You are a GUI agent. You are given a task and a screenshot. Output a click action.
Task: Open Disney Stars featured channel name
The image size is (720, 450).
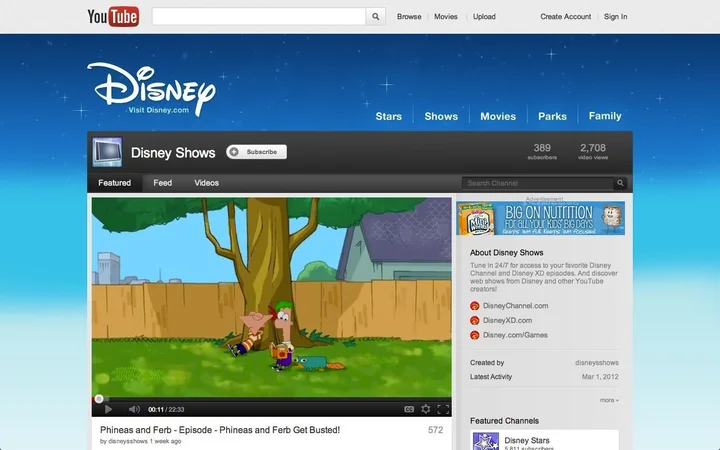pos(527,440)
